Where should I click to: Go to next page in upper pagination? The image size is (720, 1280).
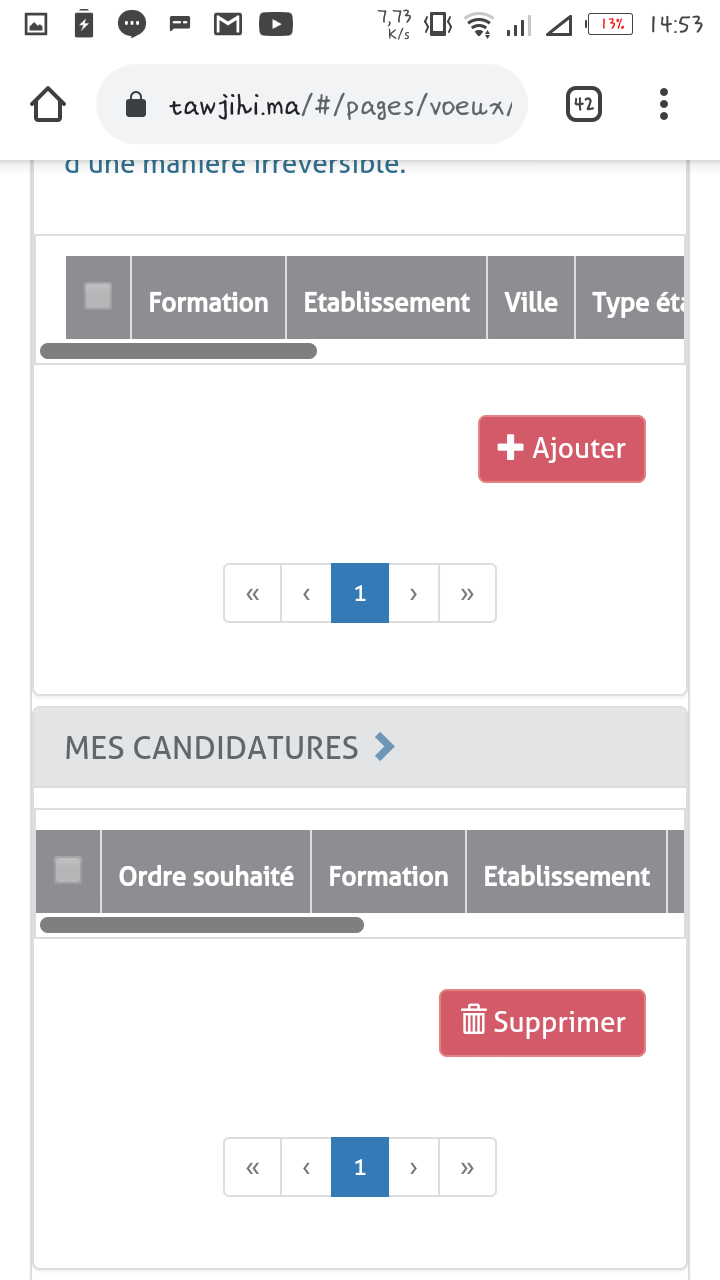[x=413, y=593]
